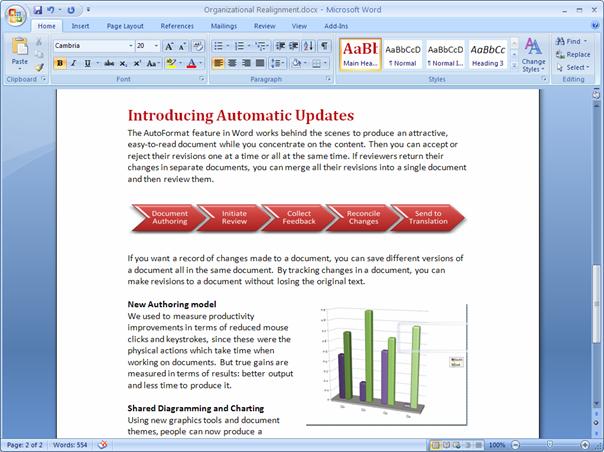
Task: Show paragraph marks with the pilcrow icon
Action: [x=323, y=46]
